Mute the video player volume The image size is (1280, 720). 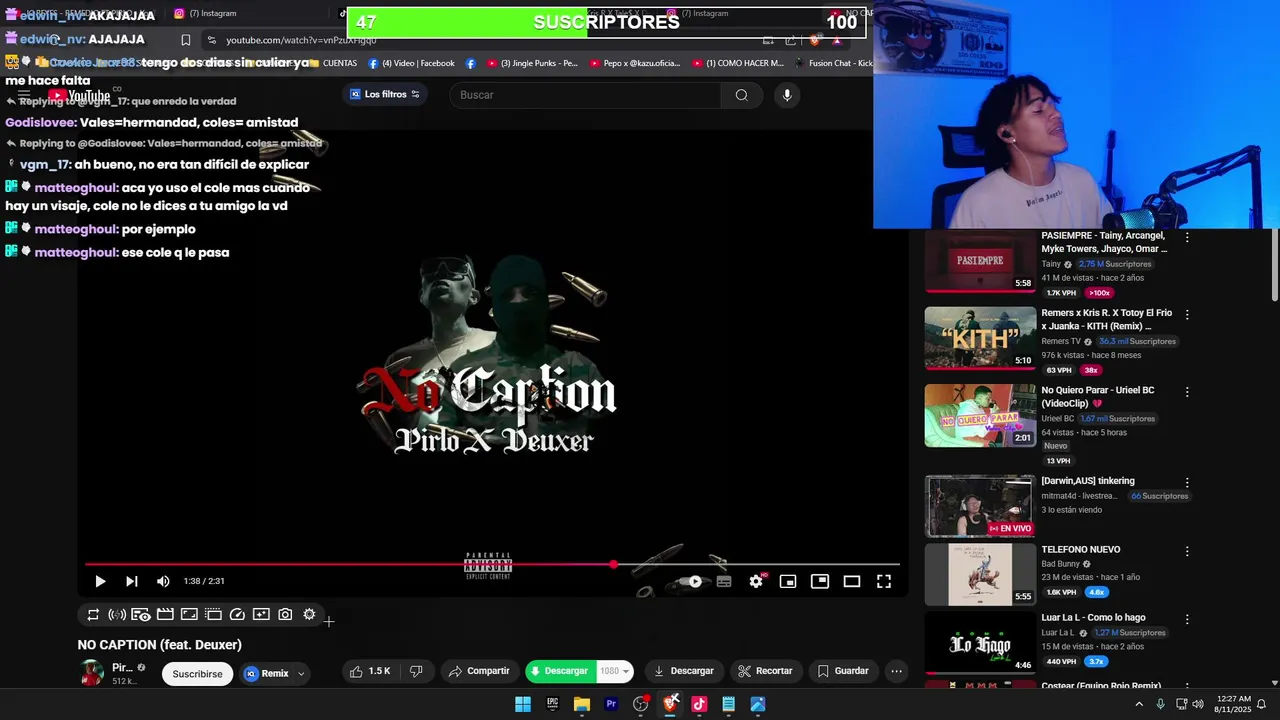coord(163,581)
